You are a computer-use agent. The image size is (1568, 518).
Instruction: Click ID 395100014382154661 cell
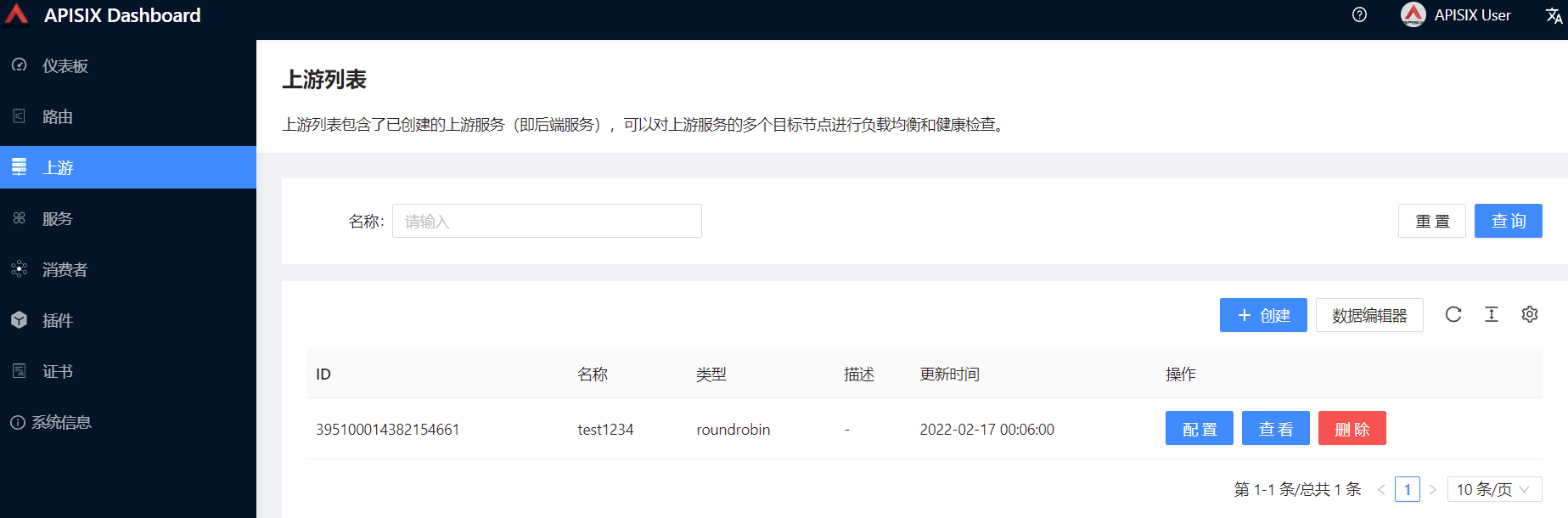pyautogui.click(x=387, y=430)
